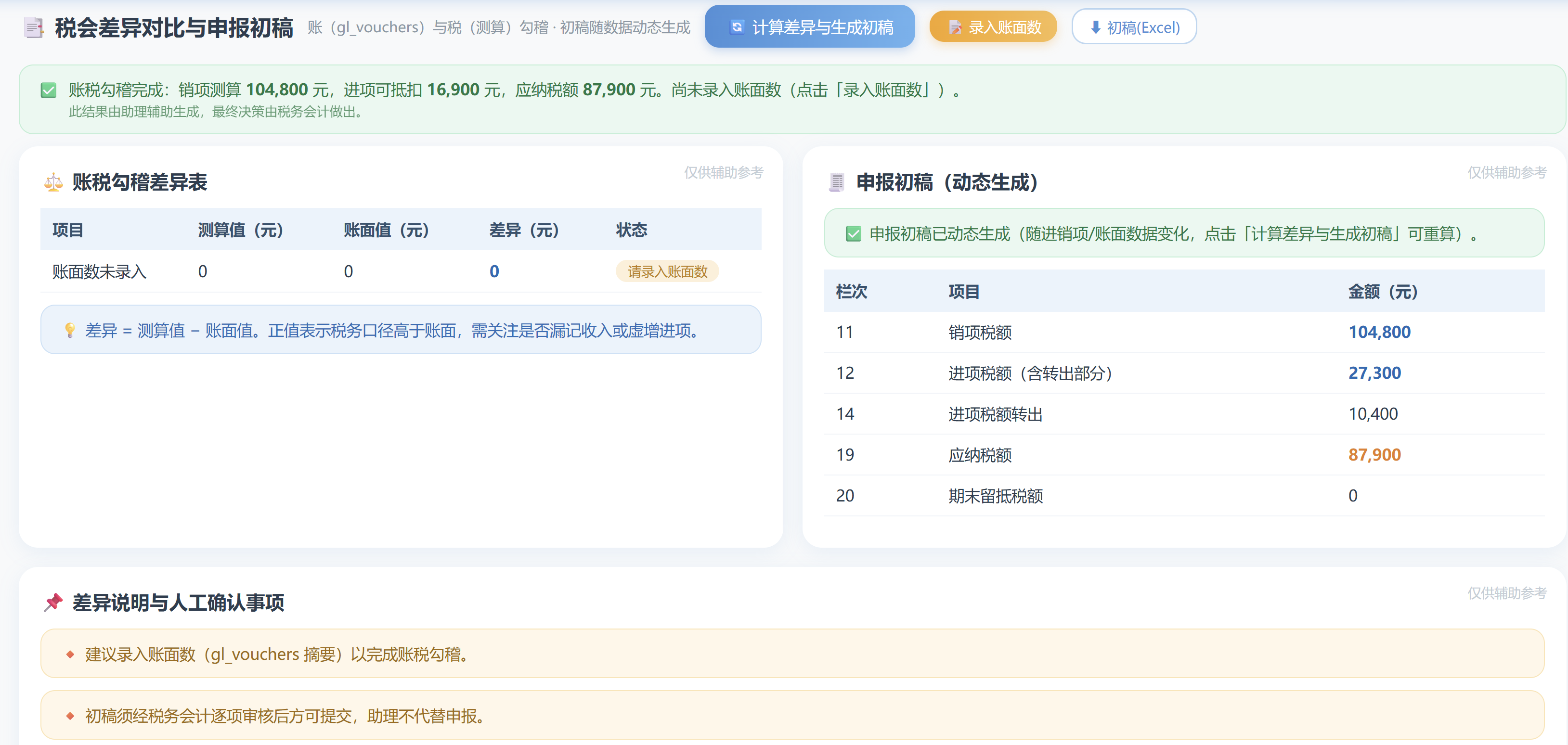Click the 账税勾稽差异表 section heading
The image size is (1568, 745).
click(140, 182)
